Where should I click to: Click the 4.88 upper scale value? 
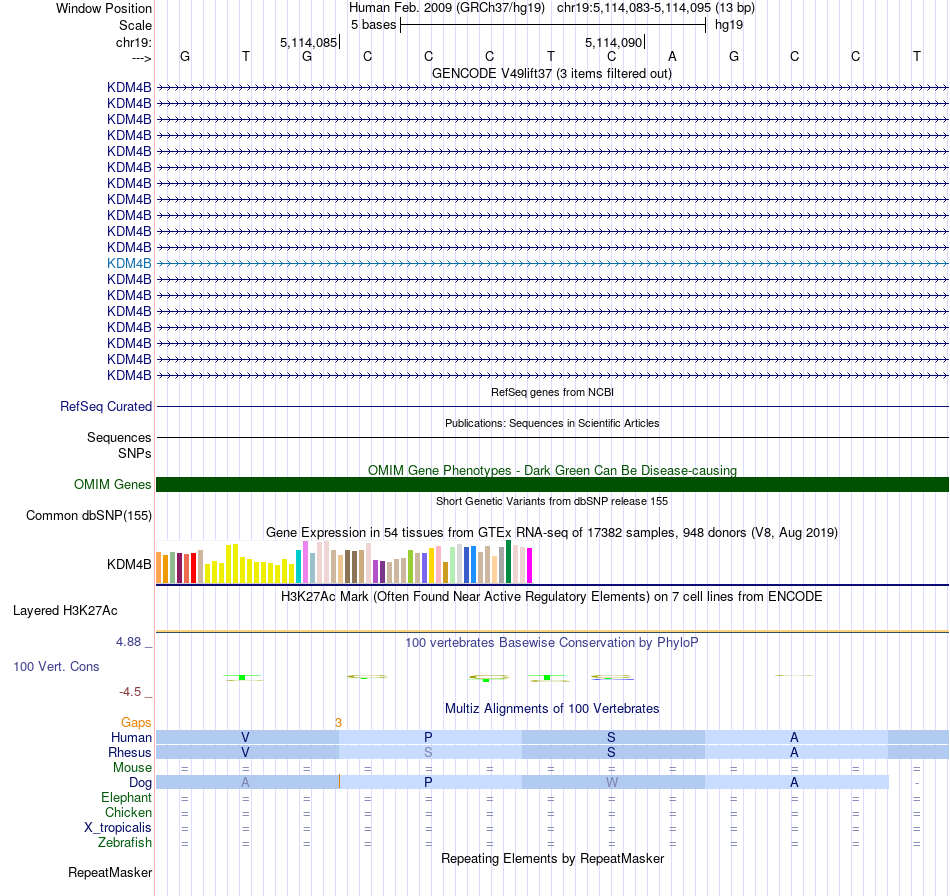coord(128,642)
